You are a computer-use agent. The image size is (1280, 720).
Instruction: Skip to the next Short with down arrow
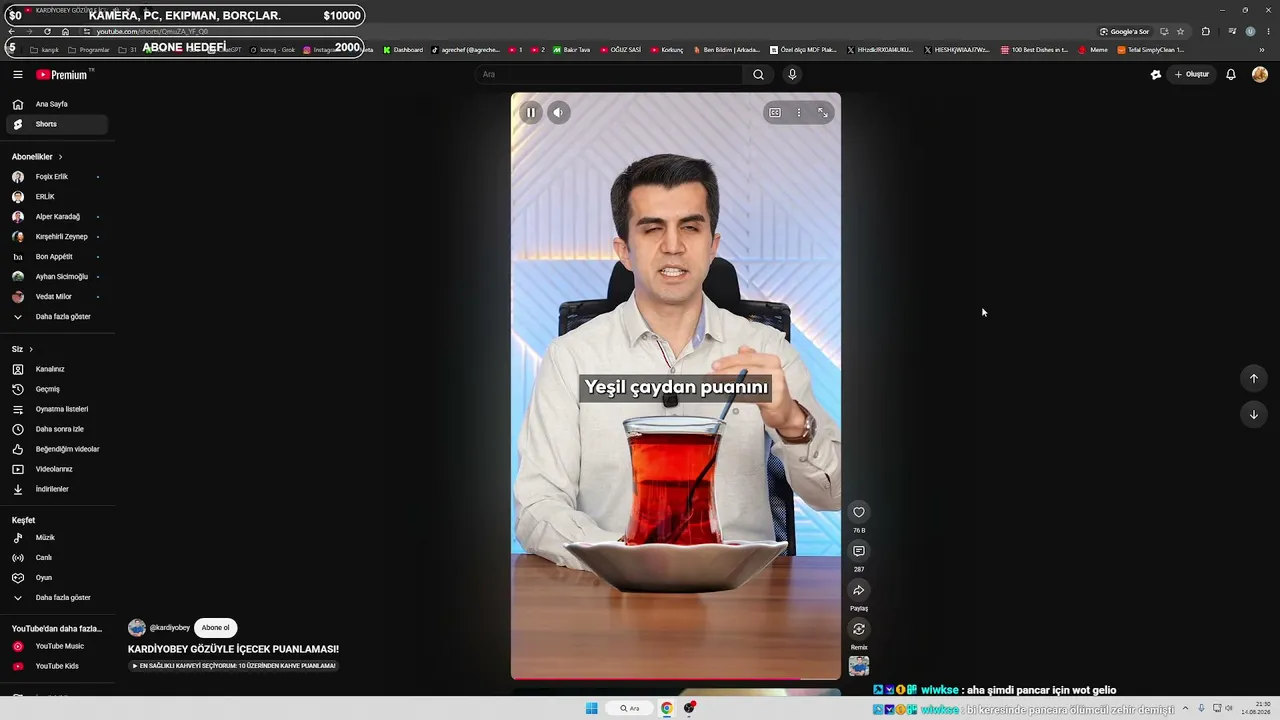click(1253, 414)
